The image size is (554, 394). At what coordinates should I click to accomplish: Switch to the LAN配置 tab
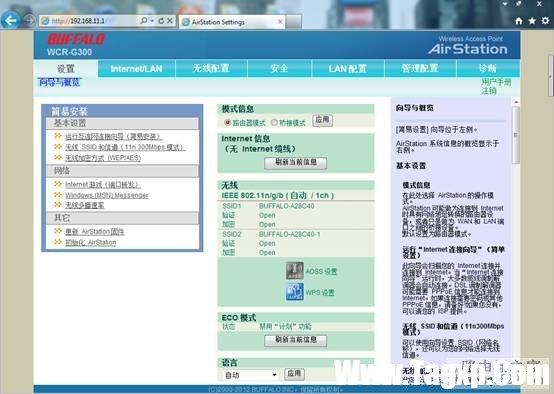point(348,69)
